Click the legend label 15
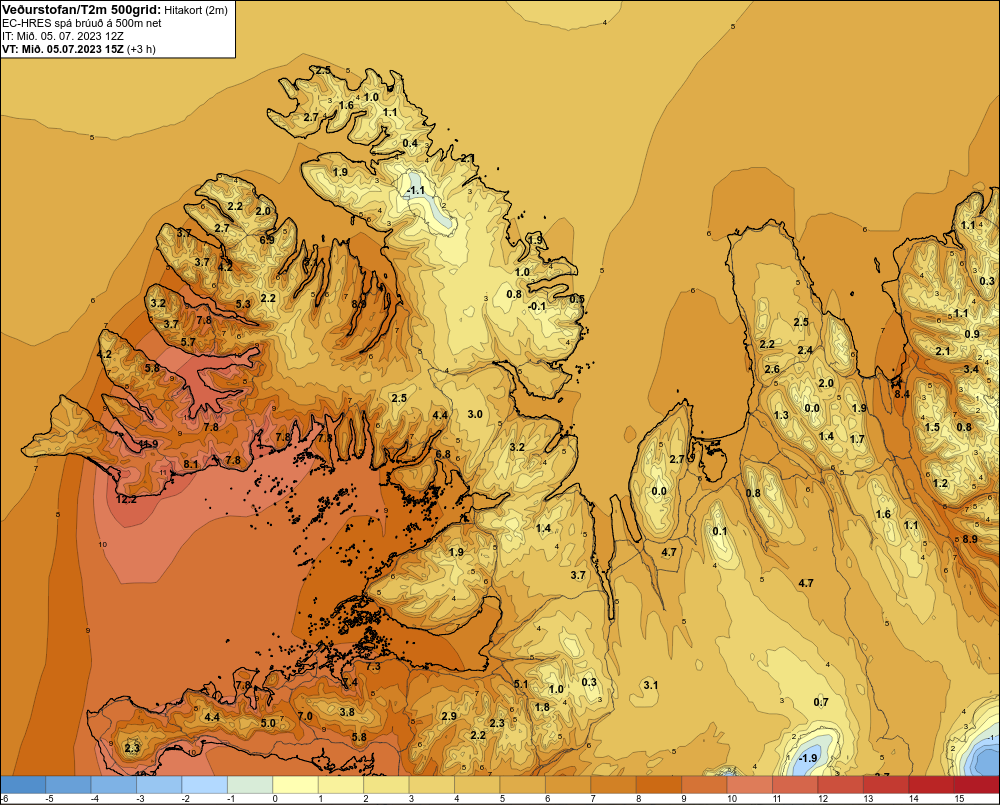This screenshot has width=1000, height=805. 959,799
